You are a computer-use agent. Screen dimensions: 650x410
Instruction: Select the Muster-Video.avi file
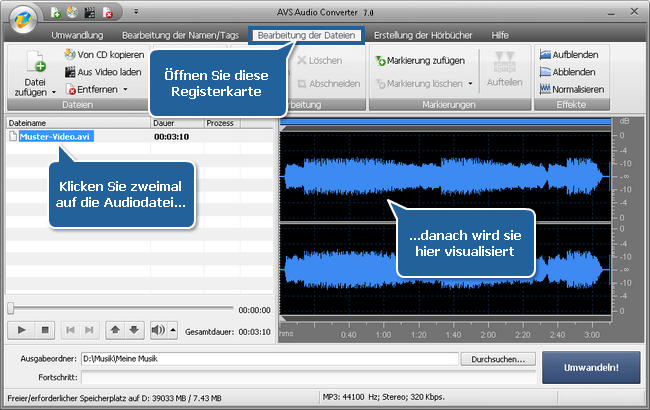54,136
